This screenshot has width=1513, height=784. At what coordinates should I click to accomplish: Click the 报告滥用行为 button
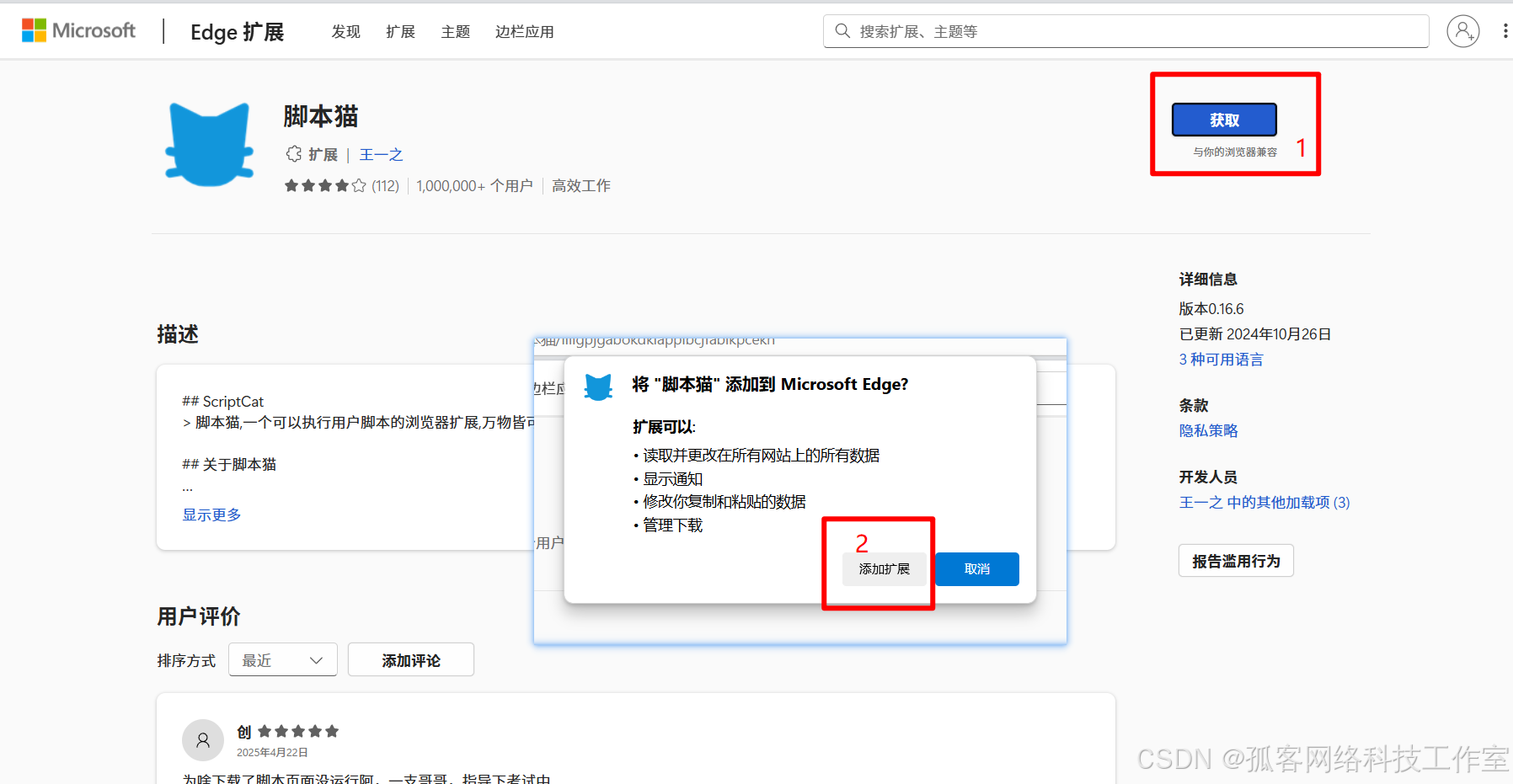(1236, 561)
